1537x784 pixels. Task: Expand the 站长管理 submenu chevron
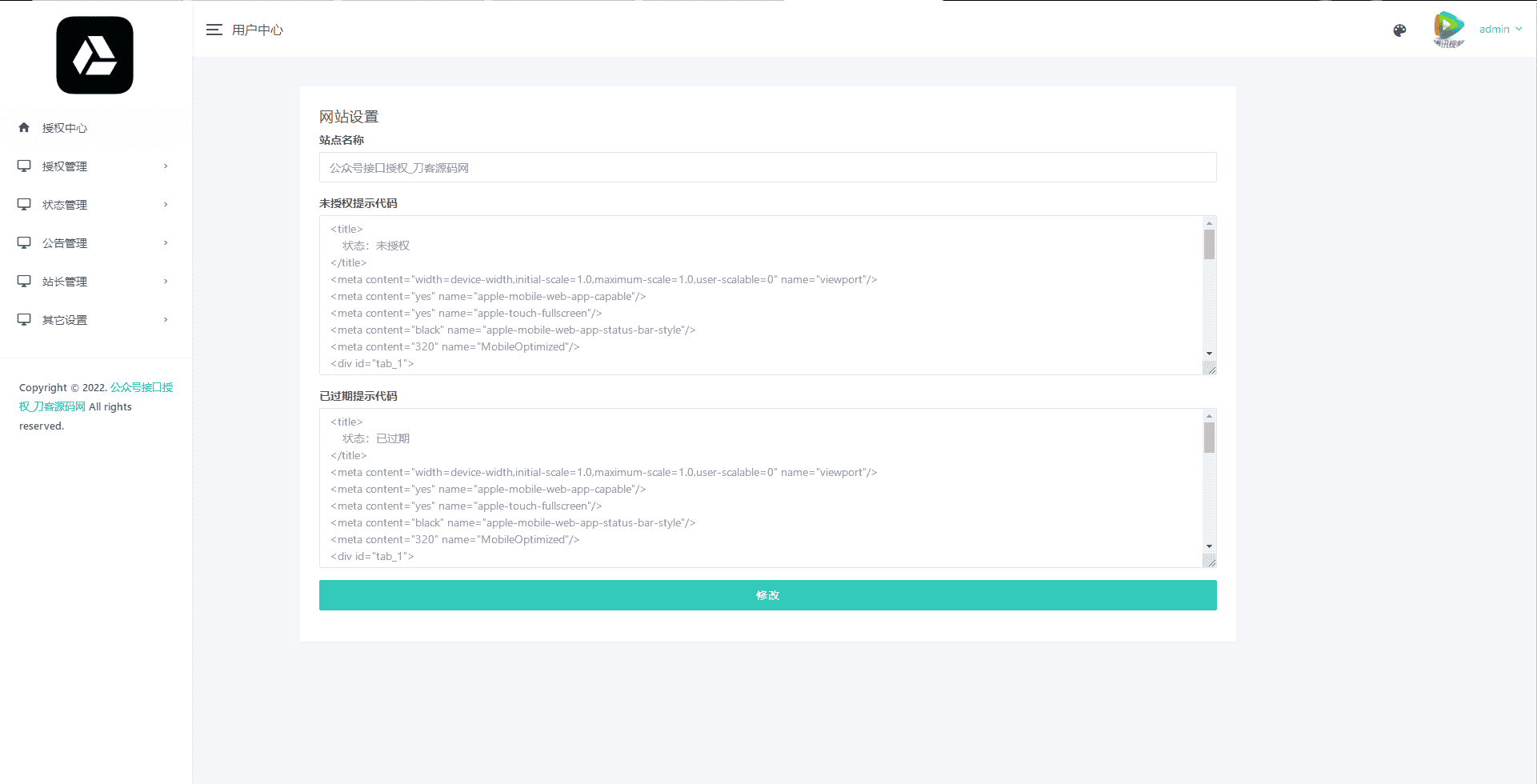pos(166,281)
